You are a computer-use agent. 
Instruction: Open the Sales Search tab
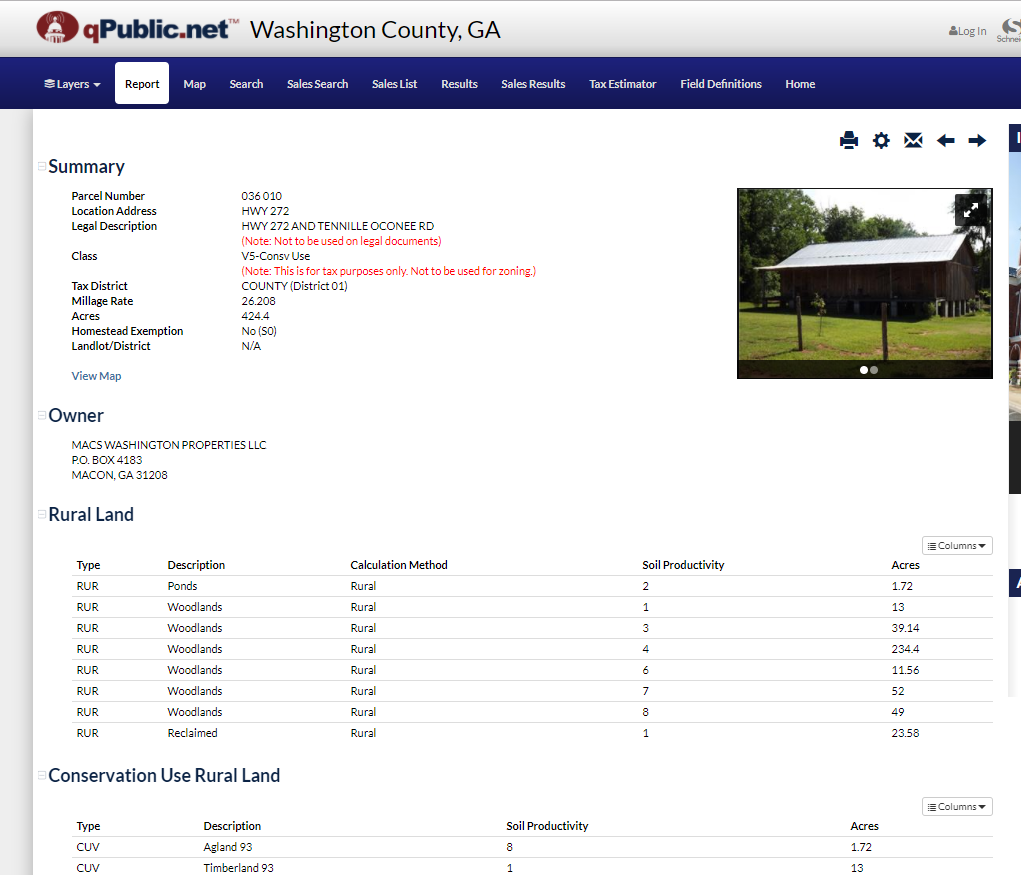(x=317, y=84)
